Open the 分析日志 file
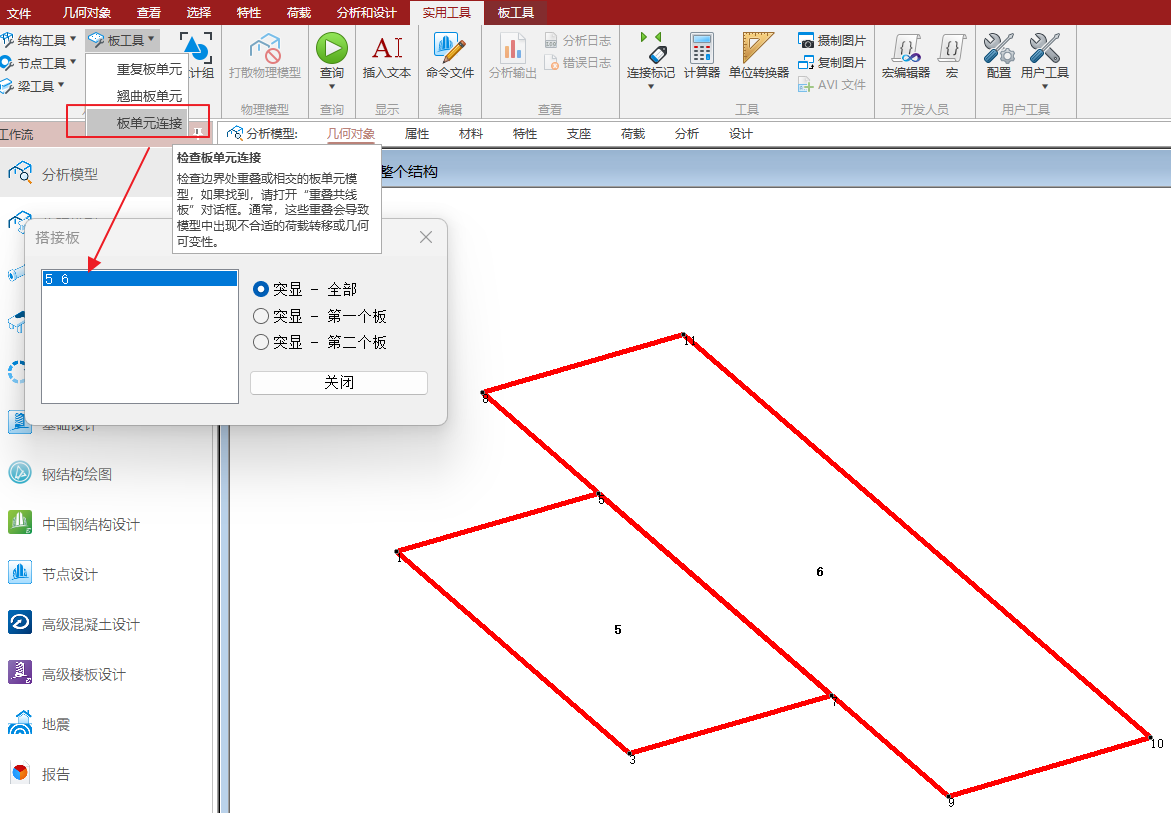 (578, 40)
